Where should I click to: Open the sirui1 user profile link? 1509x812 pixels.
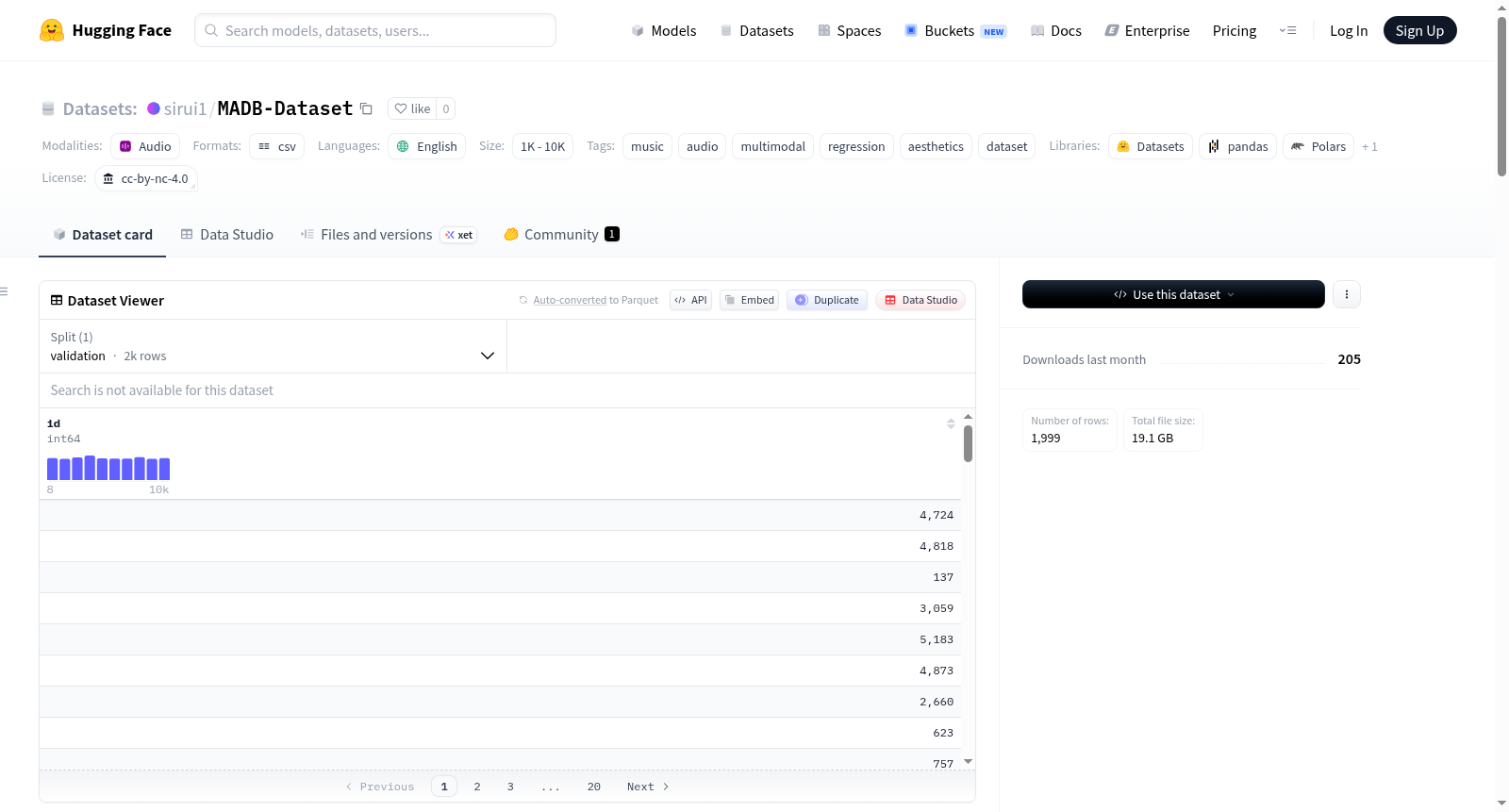[185, 108]
